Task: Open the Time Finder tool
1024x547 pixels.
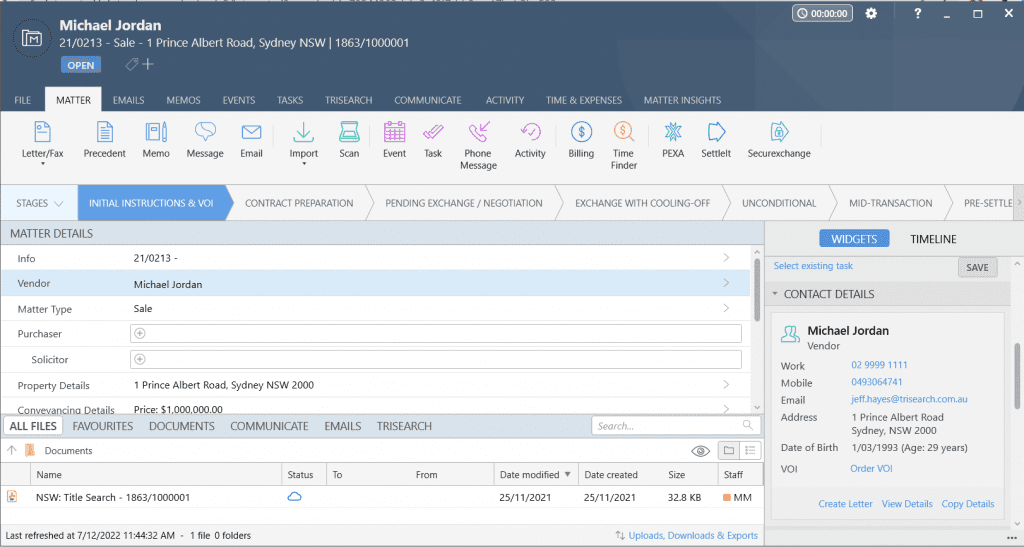Action: 623,132
